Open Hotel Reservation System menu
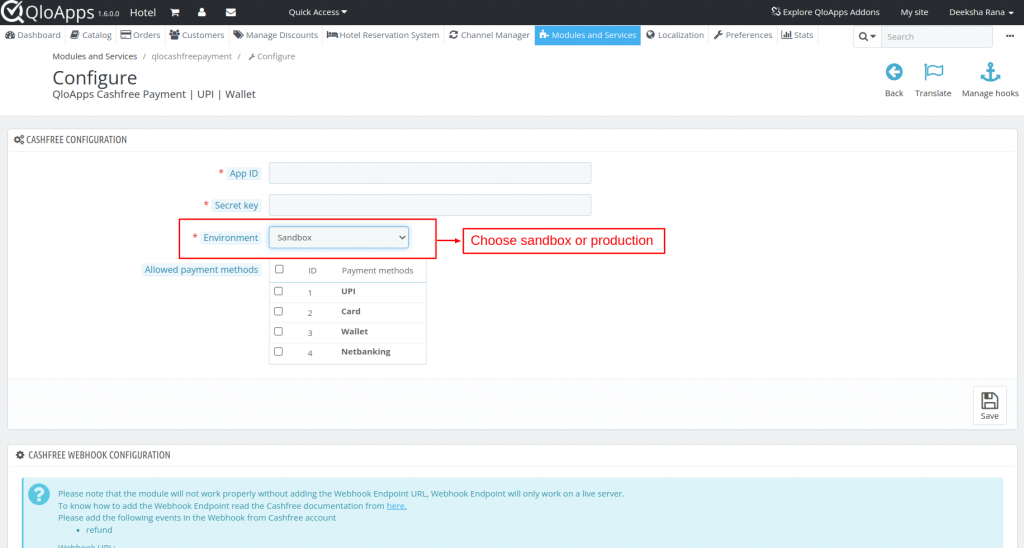Image resolution: width=1024 pixels, height=548 pixels. pyautogui.click(x=383, y=35)
